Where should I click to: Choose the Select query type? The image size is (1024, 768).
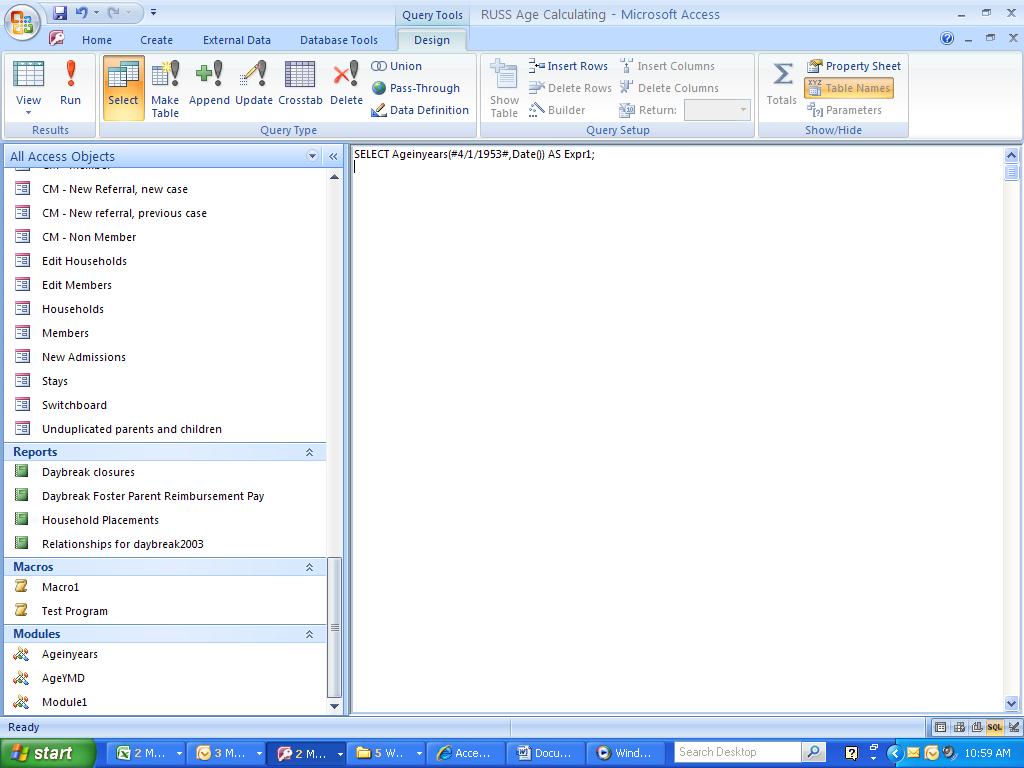click(123, 88)
